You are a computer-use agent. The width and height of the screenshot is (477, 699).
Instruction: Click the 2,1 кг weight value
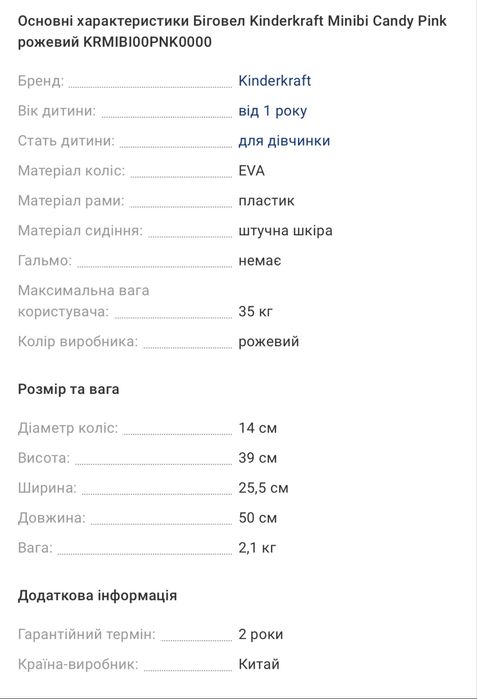257,547
